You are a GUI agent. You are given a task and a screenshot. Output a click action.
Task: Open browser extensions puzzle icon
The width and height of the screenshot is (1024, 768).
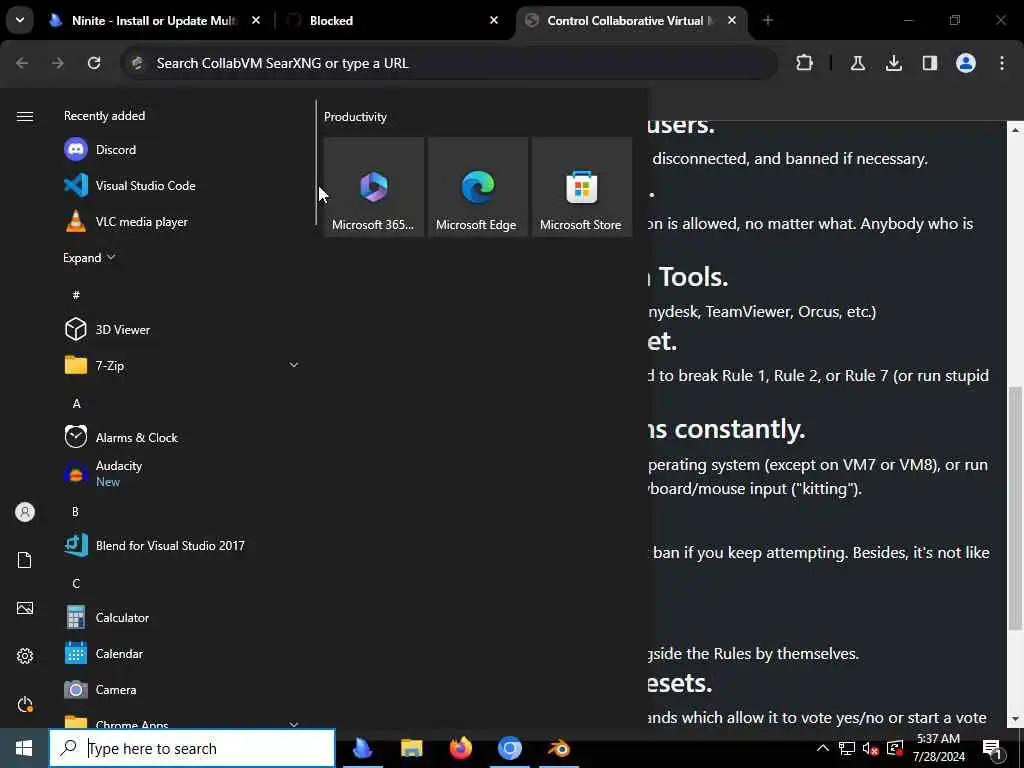pyautogui.click(x=805, y=63)
